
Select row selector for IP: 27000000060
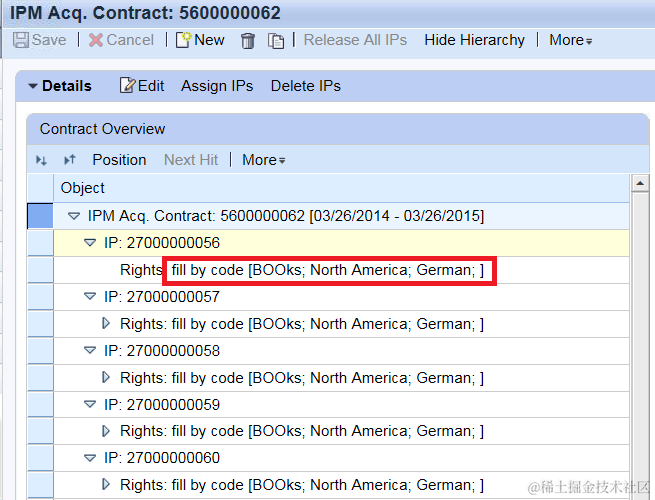(x=41, y=458)
